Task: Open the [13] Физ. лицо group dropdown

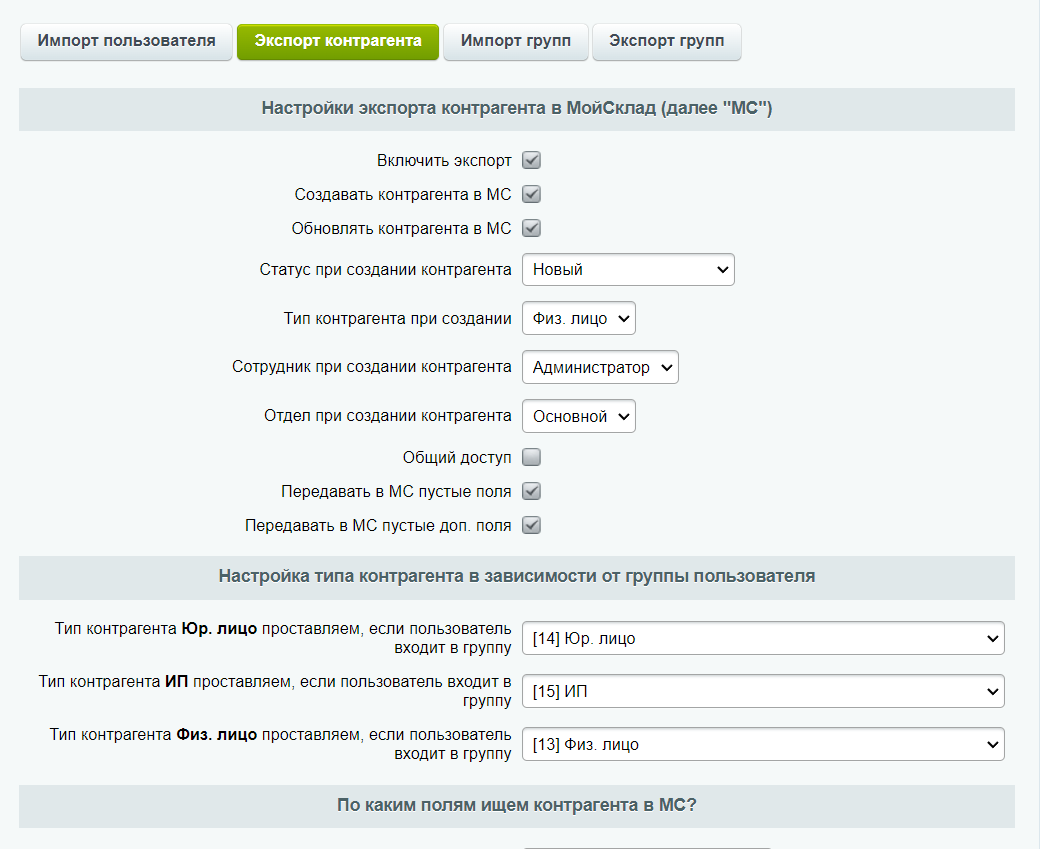Action: click(762, 744)
